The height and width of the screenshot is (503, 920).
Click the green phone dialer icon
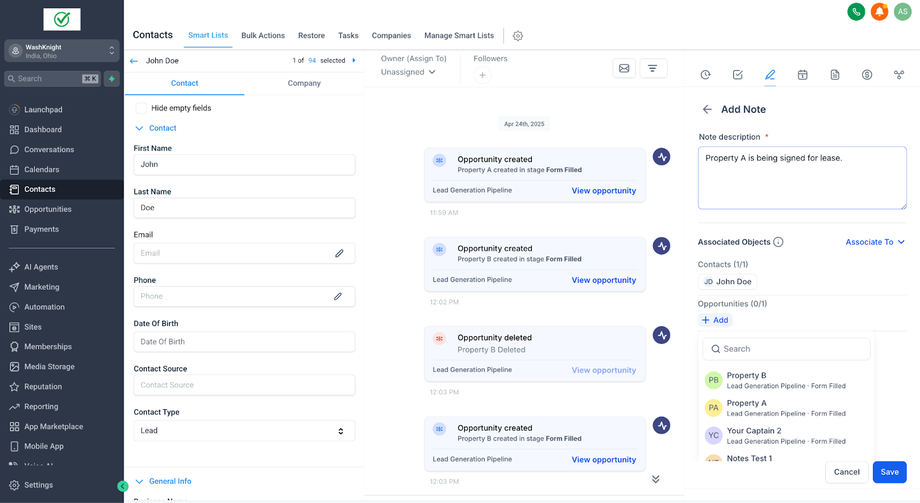pos(856,12)
